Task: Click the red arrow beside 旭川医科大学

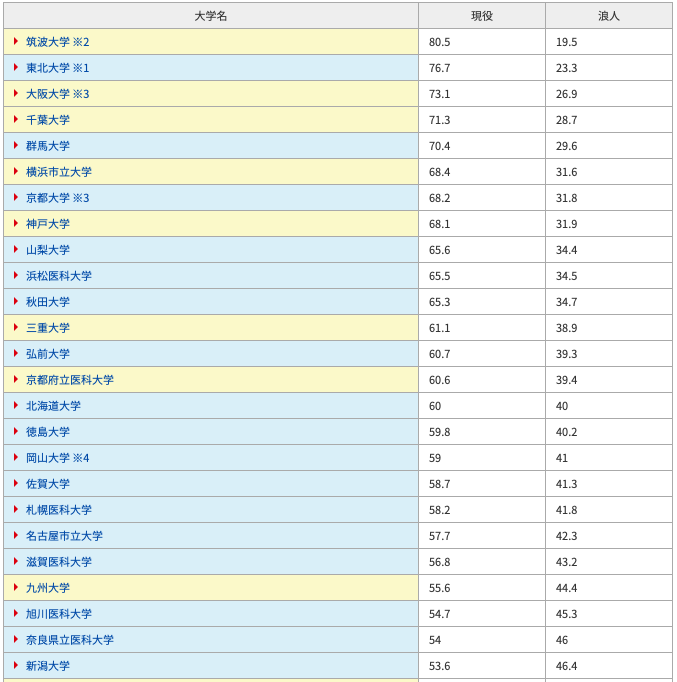Action: coord(16,613)
